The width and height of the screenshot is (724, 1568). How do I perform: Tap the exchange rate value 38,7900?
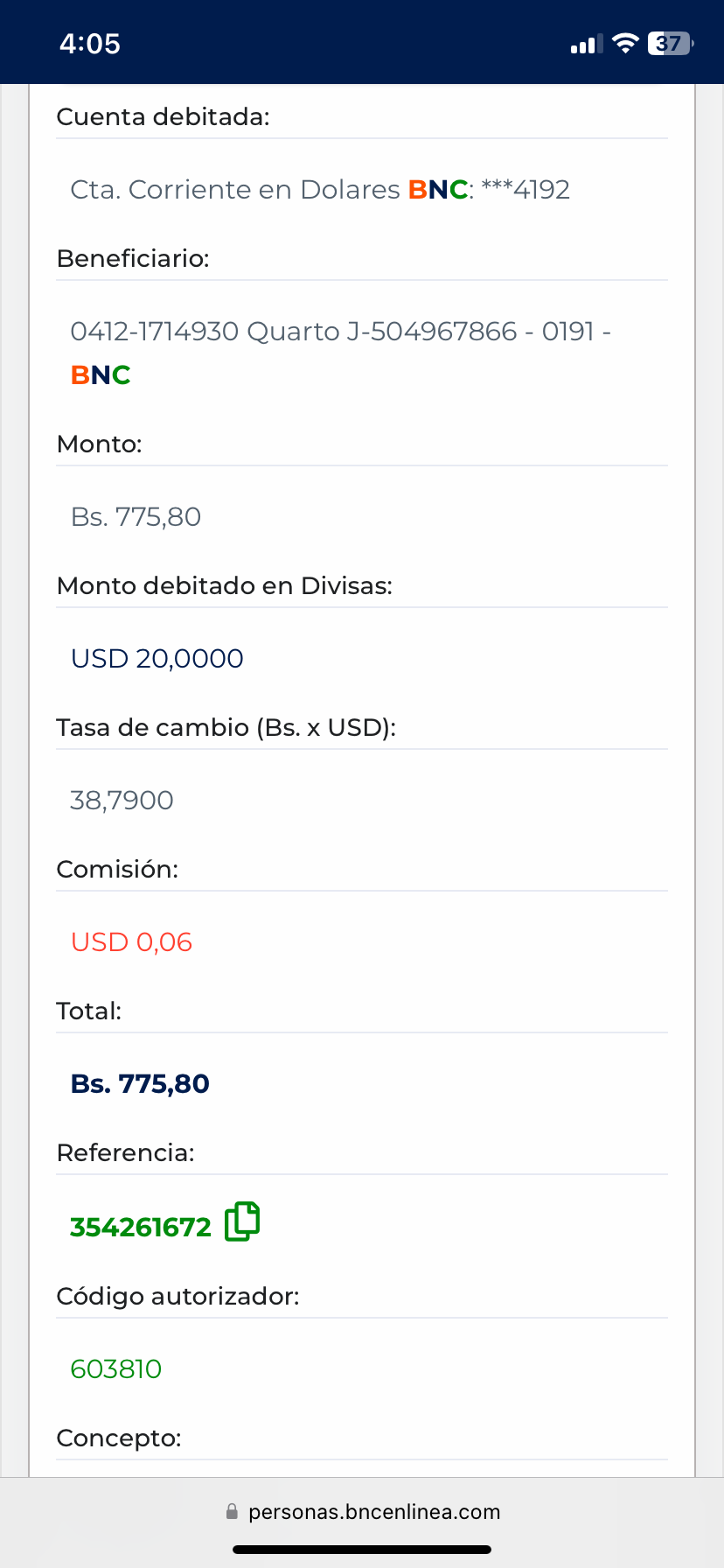(x=122, y=801)
